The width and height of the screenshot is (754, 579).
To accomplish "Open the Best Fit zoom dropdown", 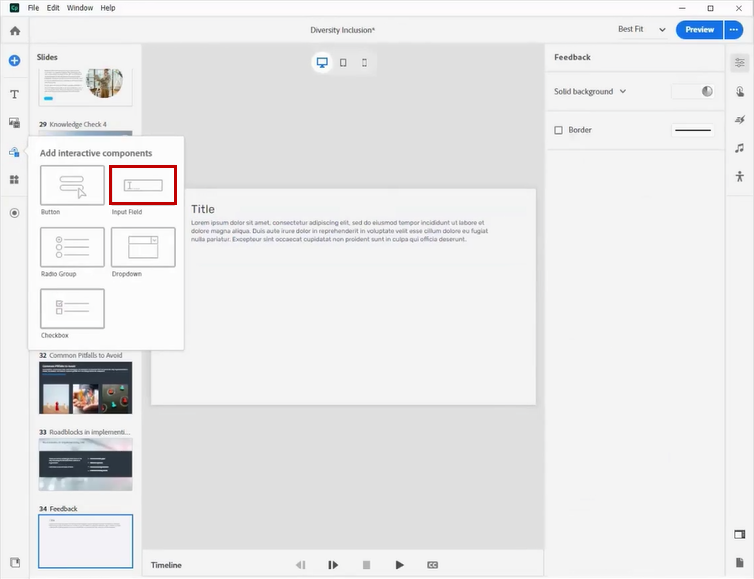I will pyautogui.click(x=642, y=29).
